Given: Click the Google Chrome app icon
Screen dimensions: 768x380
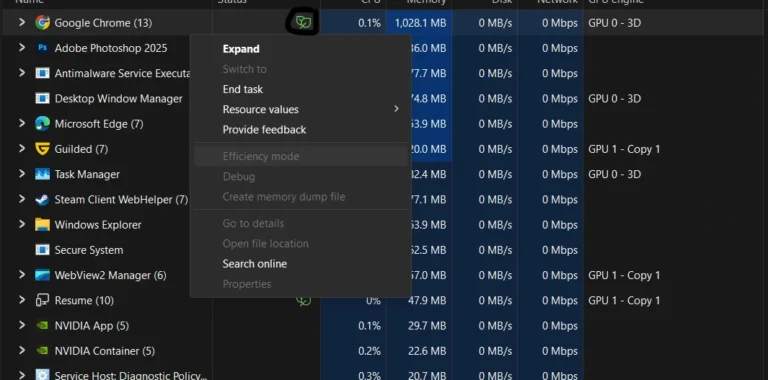Looking at the screenshot, I should (x=43, y=23).
